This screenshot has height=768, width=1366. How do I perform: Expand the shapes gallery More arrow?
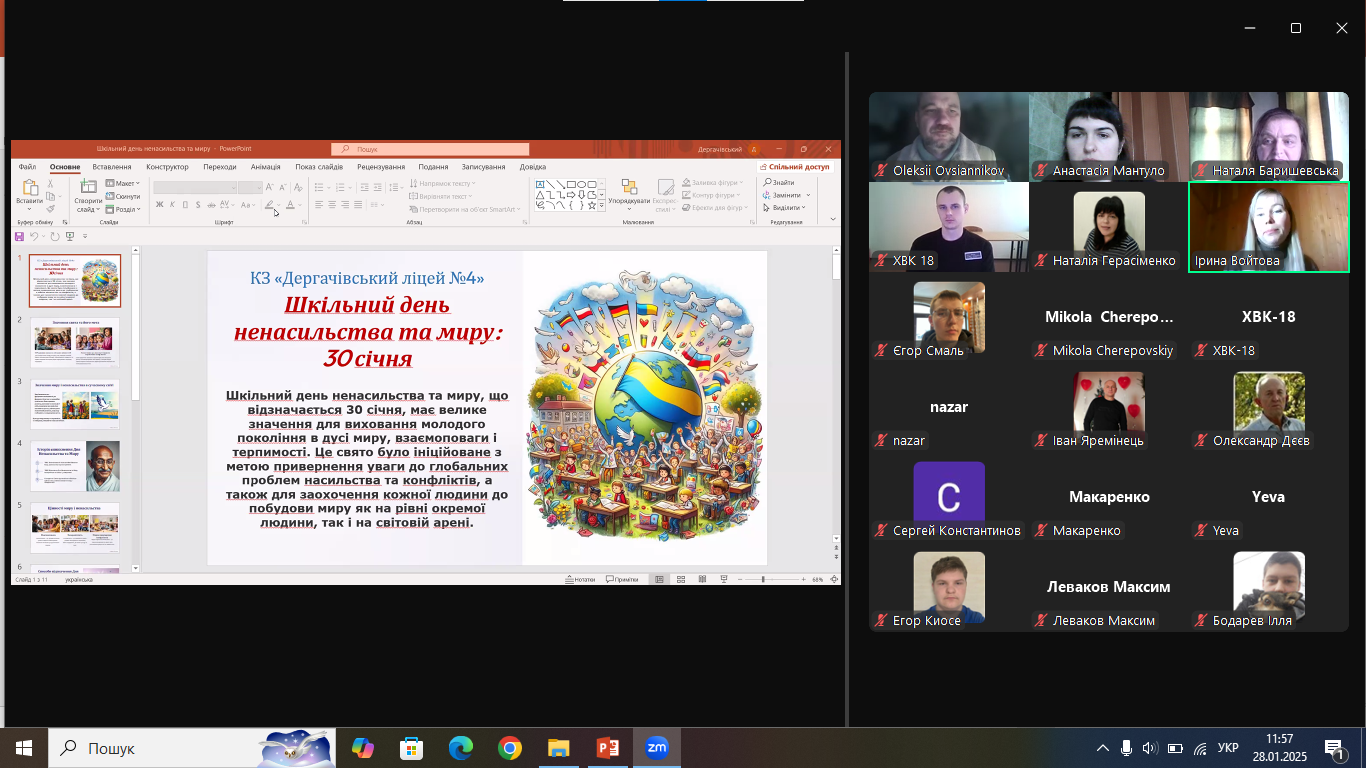pyautogui.click(x=601, y=206)
